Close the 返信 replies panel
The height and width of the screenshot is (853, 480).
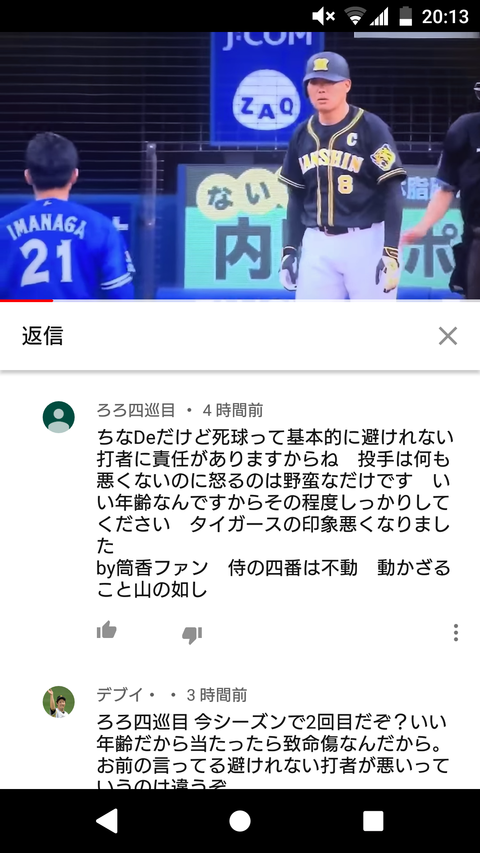[447, 336]
